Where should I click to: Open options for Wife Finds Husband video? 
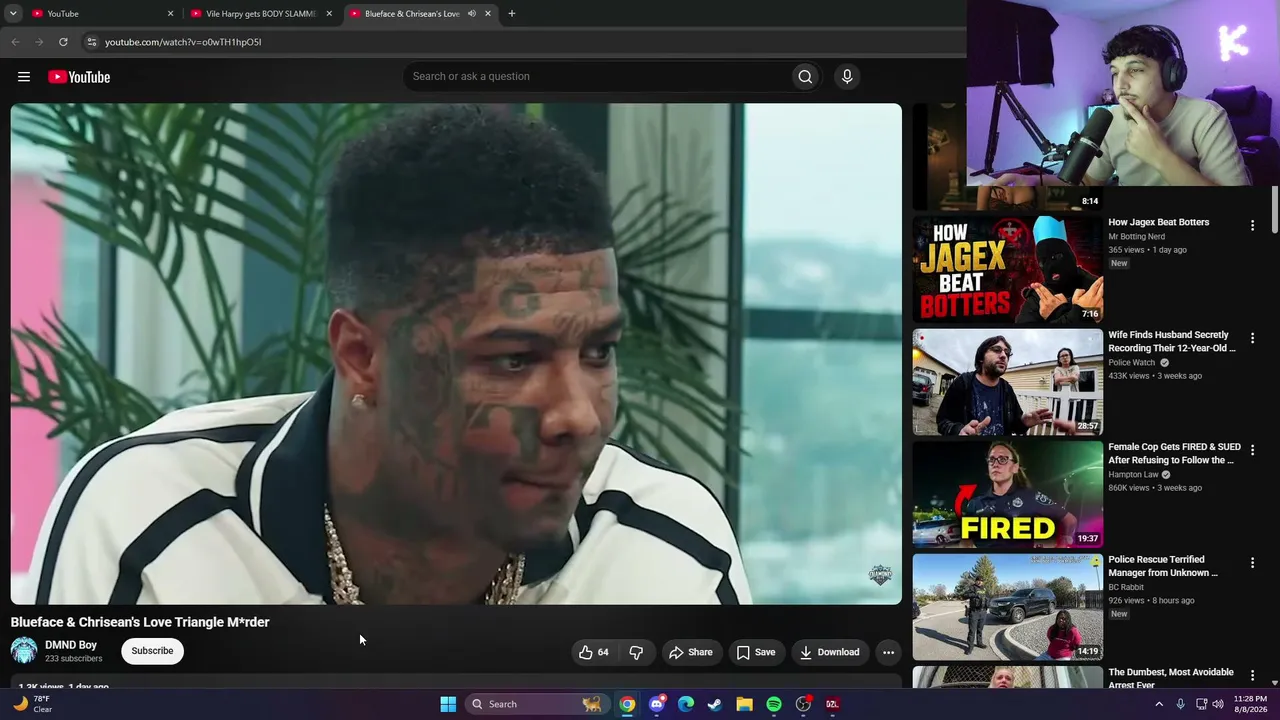(1252, 339)
